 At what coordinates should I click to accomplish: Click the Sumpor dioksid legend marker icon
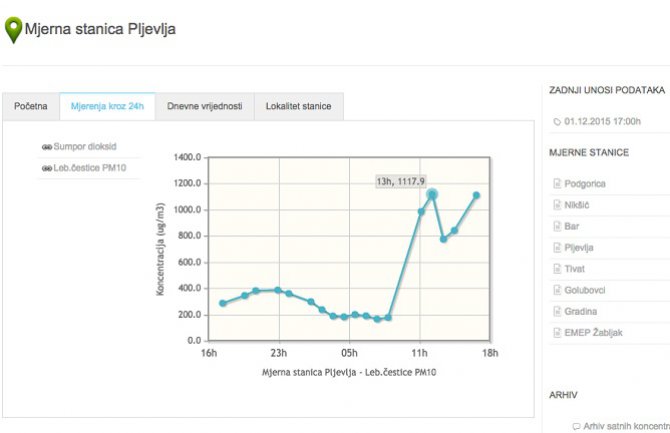click(46, 147)
